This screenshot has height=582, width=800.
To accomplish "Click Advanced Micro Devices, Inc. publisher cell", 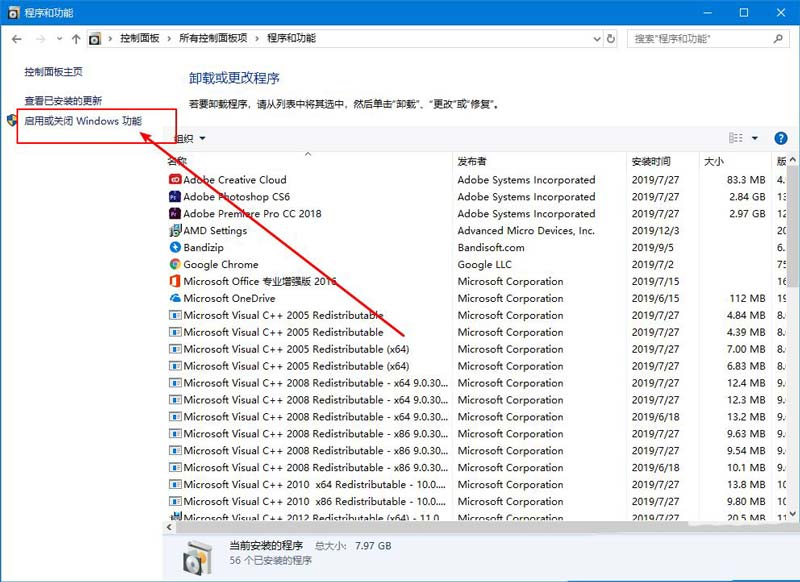I will click(526, 231).
